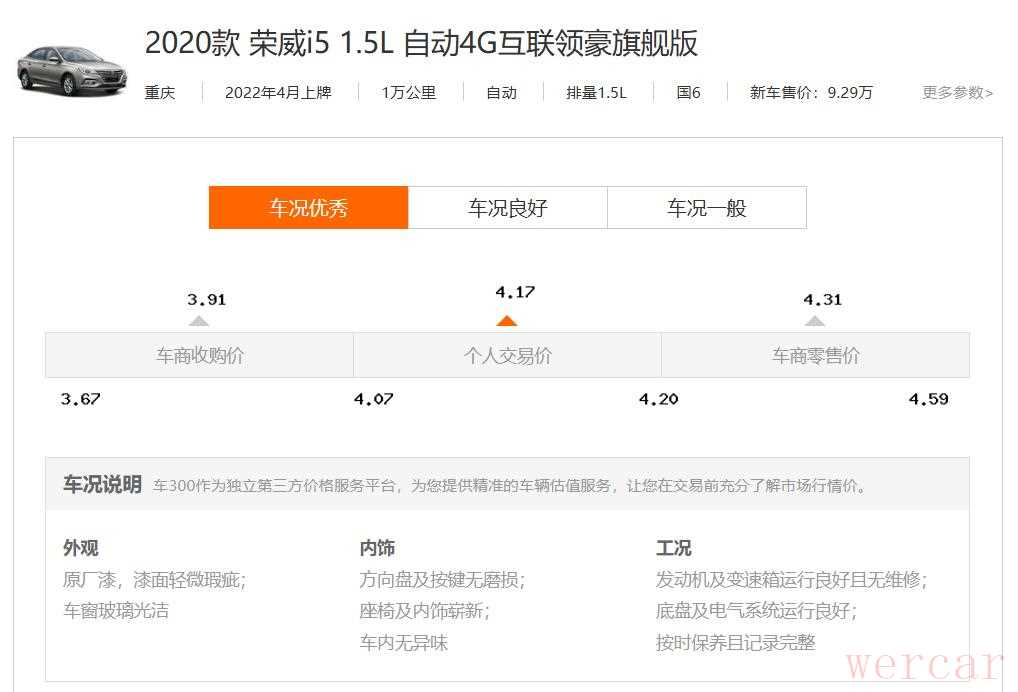Click the upper bound price 4.59
The image size is (1018, 692).
(928, 399)
